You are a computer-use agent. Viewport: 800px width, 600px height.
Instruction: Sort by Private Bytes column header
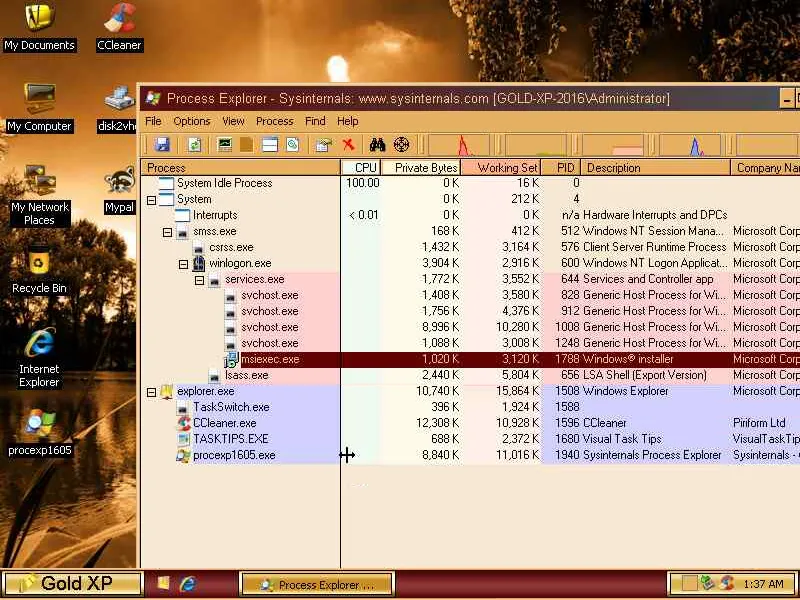(x=421, y=167)
